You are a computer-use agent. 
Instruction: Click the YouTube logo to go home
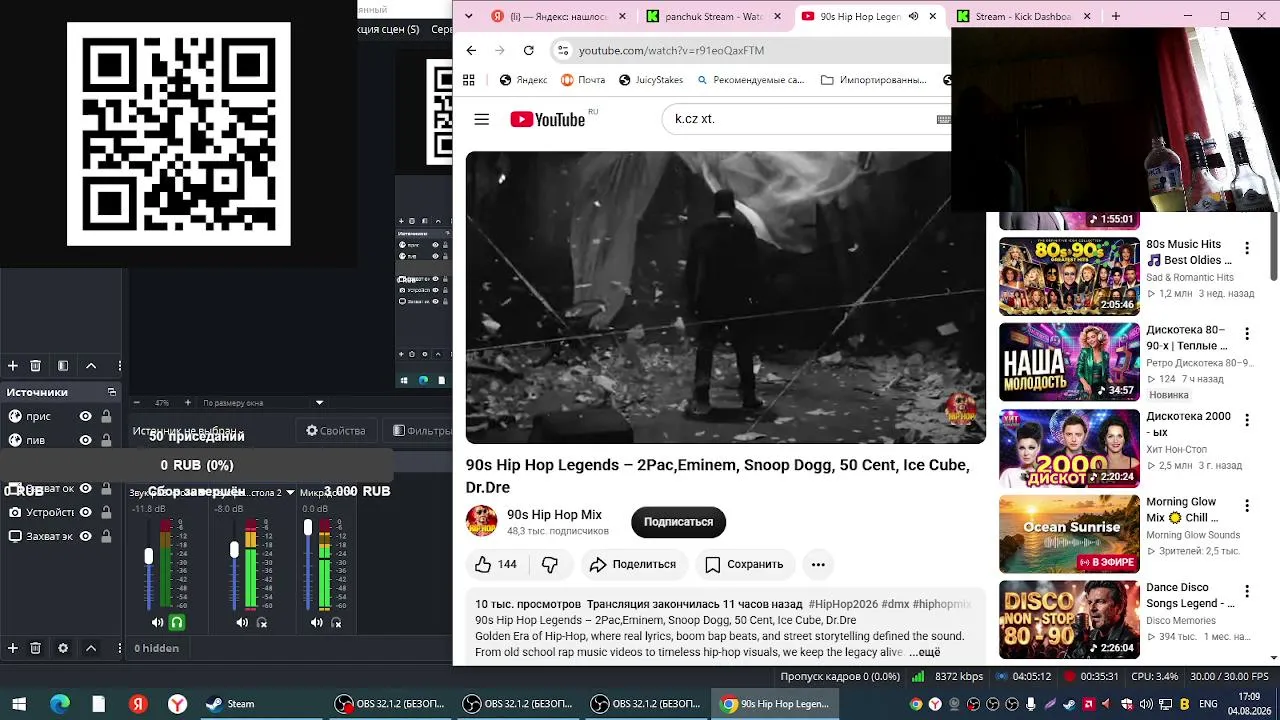[x=548, y=120]
